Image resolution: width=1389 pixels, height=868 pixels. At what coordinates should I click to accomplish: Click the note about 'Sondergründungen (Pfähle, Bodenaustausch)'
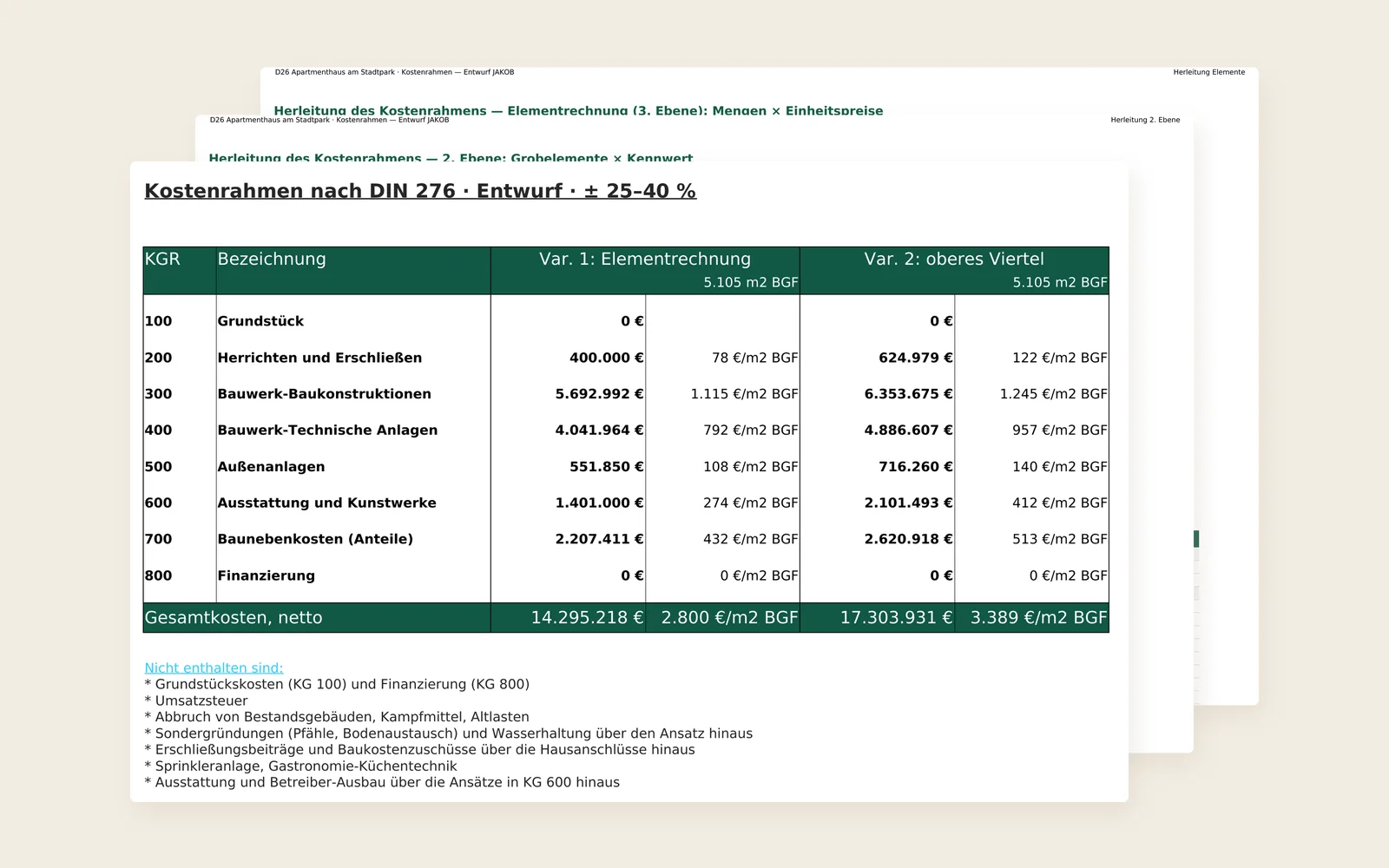449,733
